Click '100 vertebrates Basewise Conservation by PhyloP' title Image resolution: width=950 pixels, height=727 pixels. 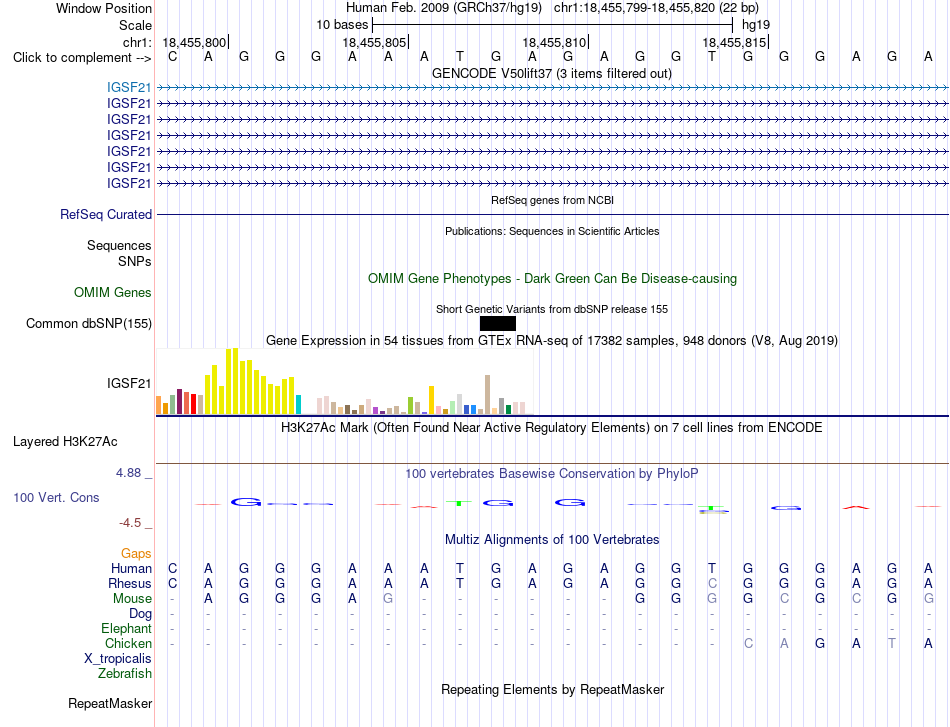coord(552,474)
